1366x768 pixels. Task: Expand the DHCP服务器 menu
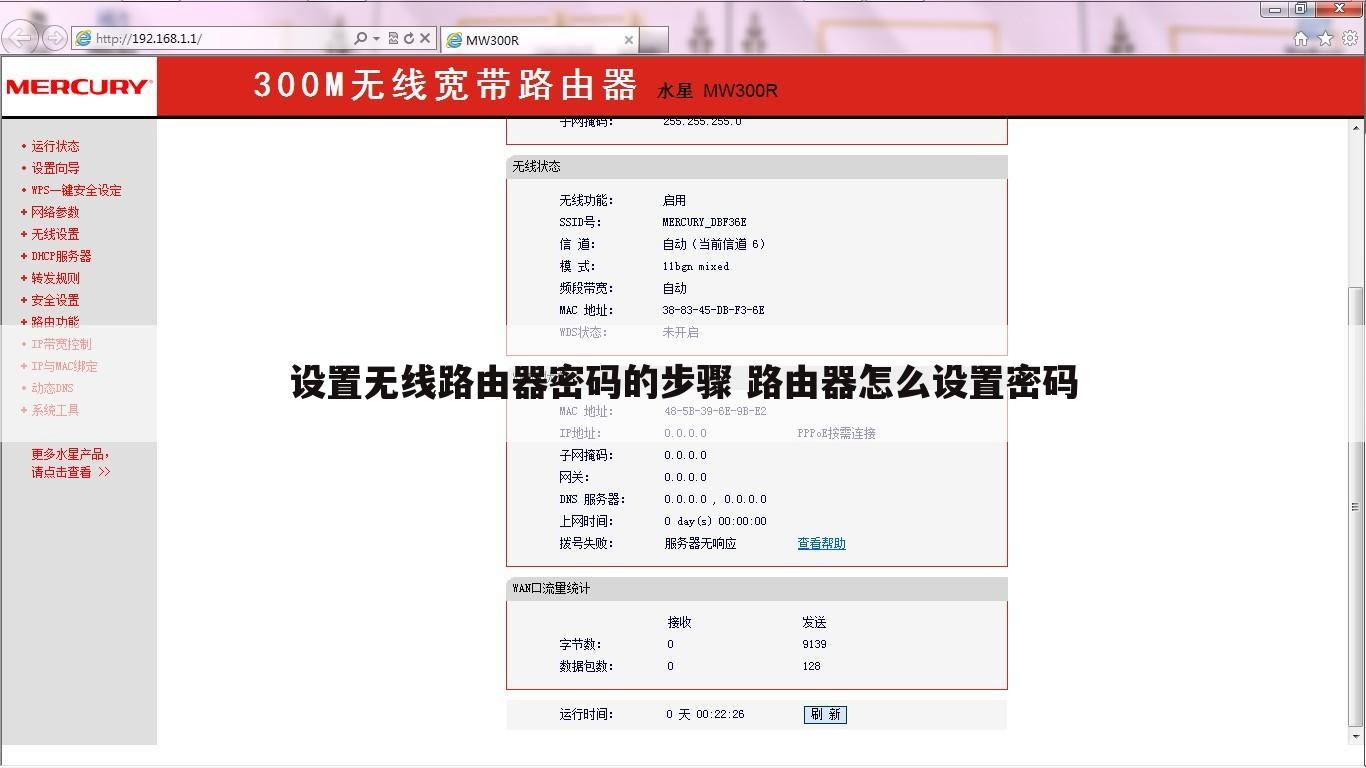[x=61, y=256]
